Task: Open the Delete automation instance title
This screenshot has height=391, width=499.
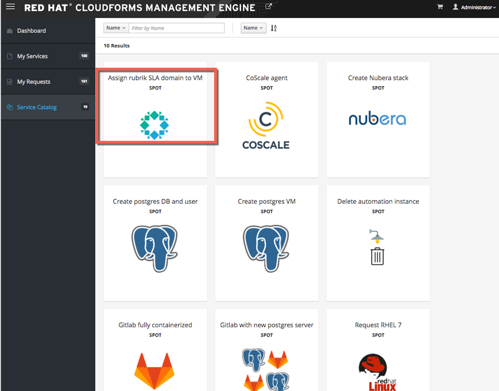Action: 378,201
